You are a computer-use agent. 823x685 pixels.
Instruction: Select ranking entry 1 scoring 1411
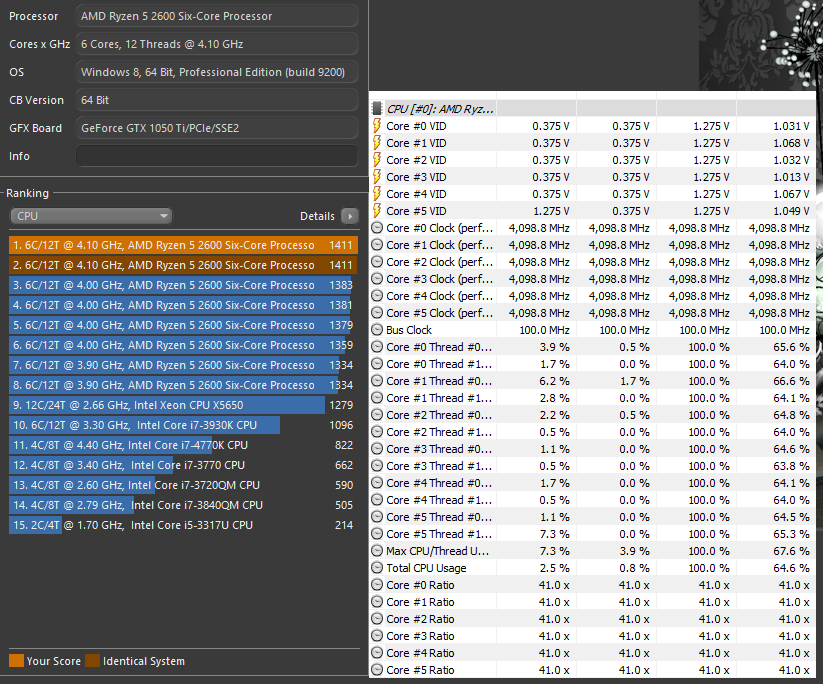[183, 245]
